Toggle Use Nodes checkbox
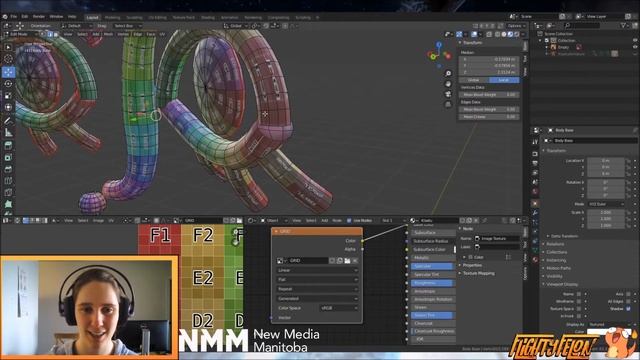Screen dimensions: 640x360 point(349,220)
